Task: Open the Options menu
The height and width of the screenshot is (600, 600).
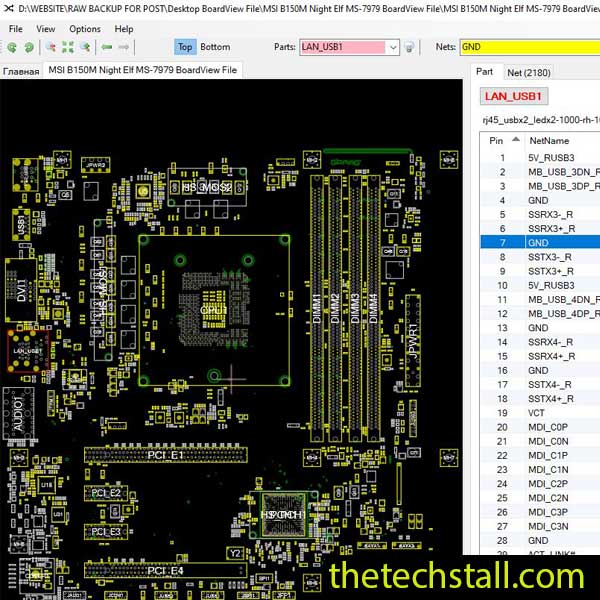Action: click(x=85, y=29)
